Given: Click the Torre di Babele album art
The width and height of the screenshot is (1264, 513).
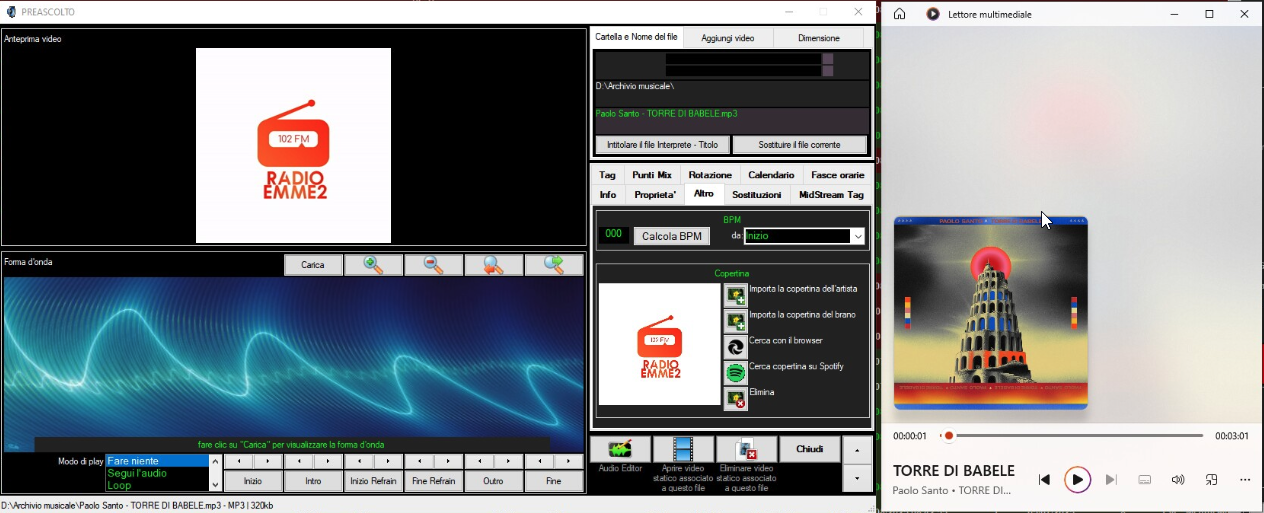Looking at the screenshot, I should tap(990, 312).
